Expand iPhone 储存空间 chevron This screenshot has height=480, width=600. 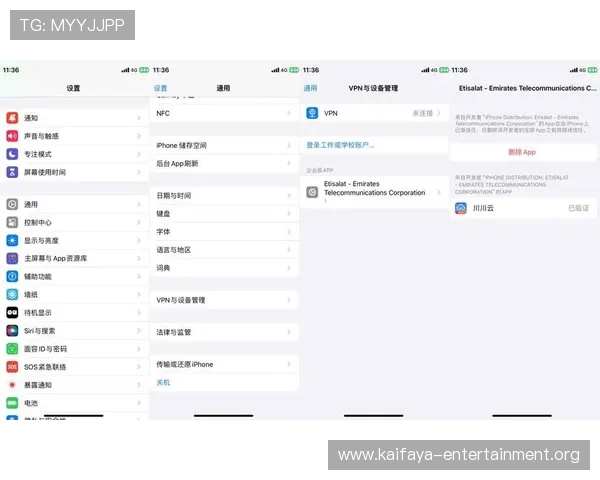coord(289,145)
